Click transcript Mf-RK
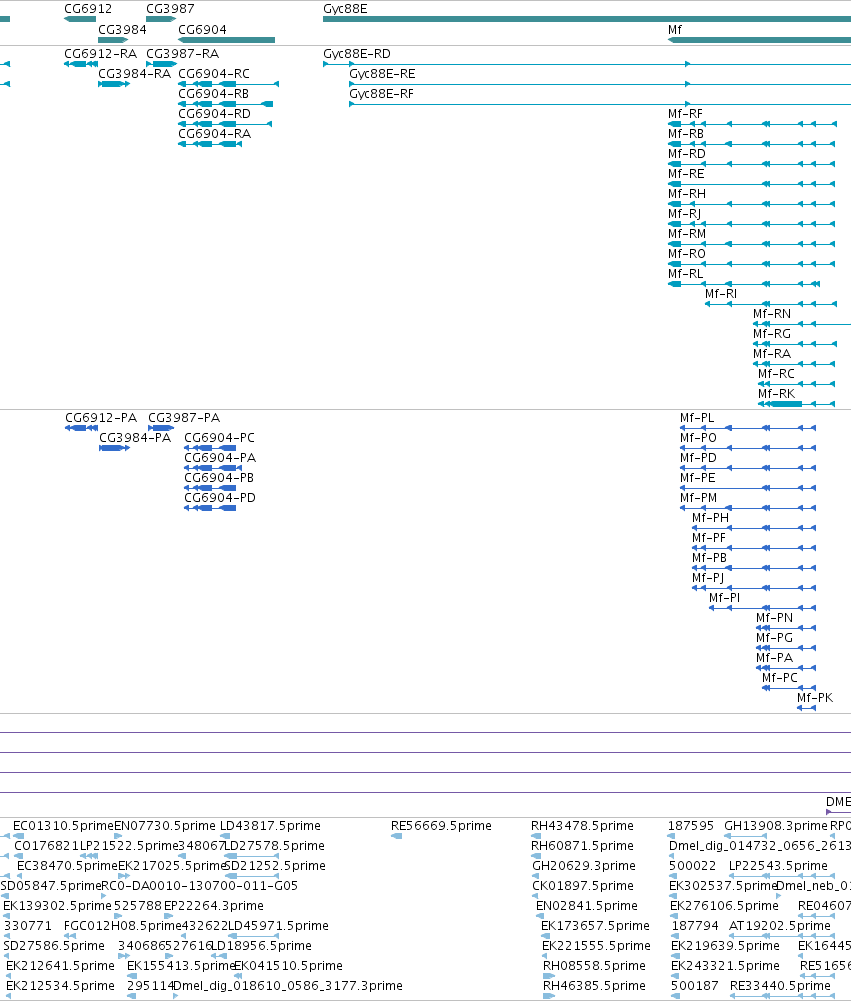Viewport: 851px width, 1001px height. click(776, 393)
